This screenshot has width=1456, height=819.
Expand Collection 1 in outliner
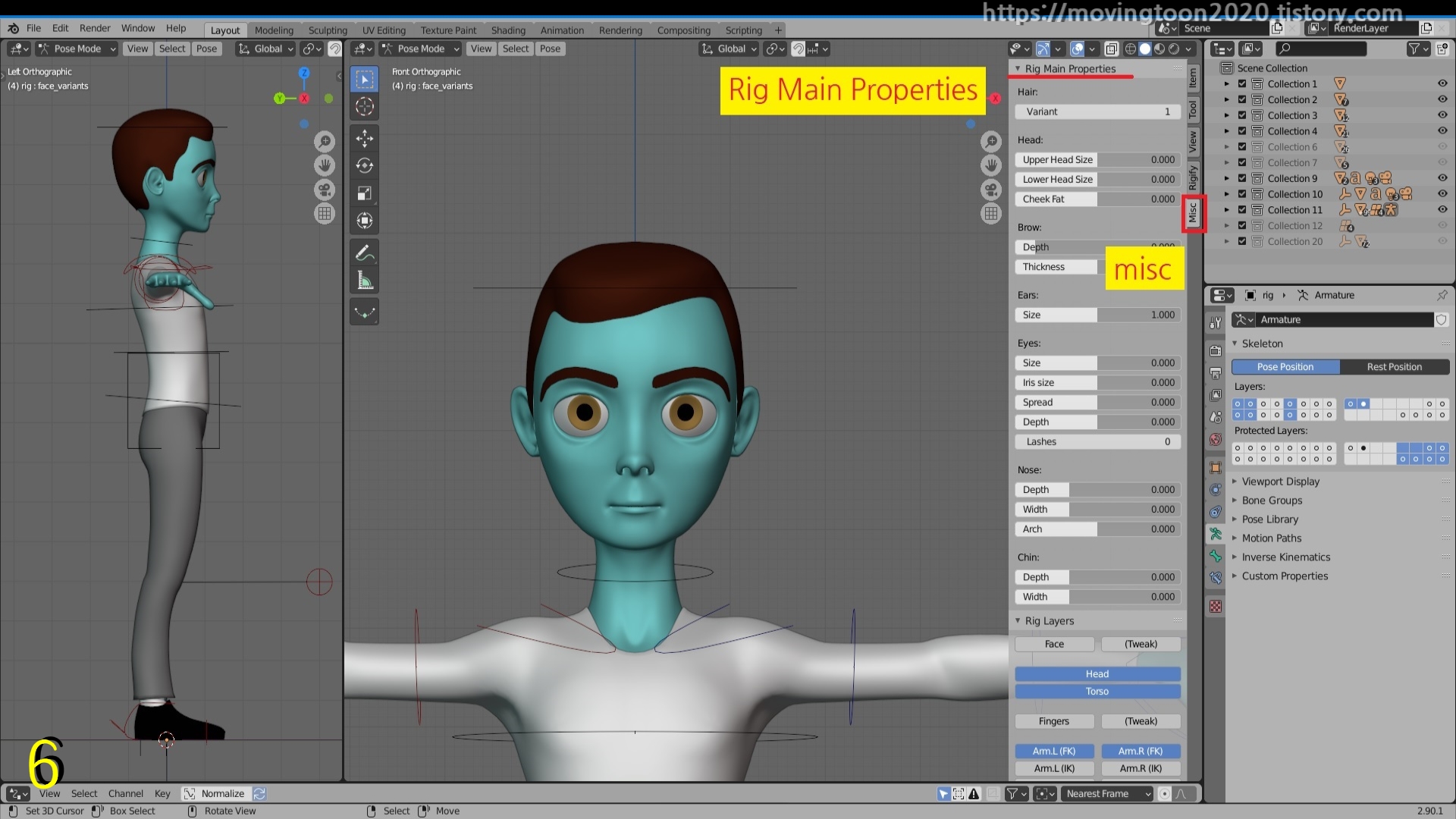tap(1226, 84)
